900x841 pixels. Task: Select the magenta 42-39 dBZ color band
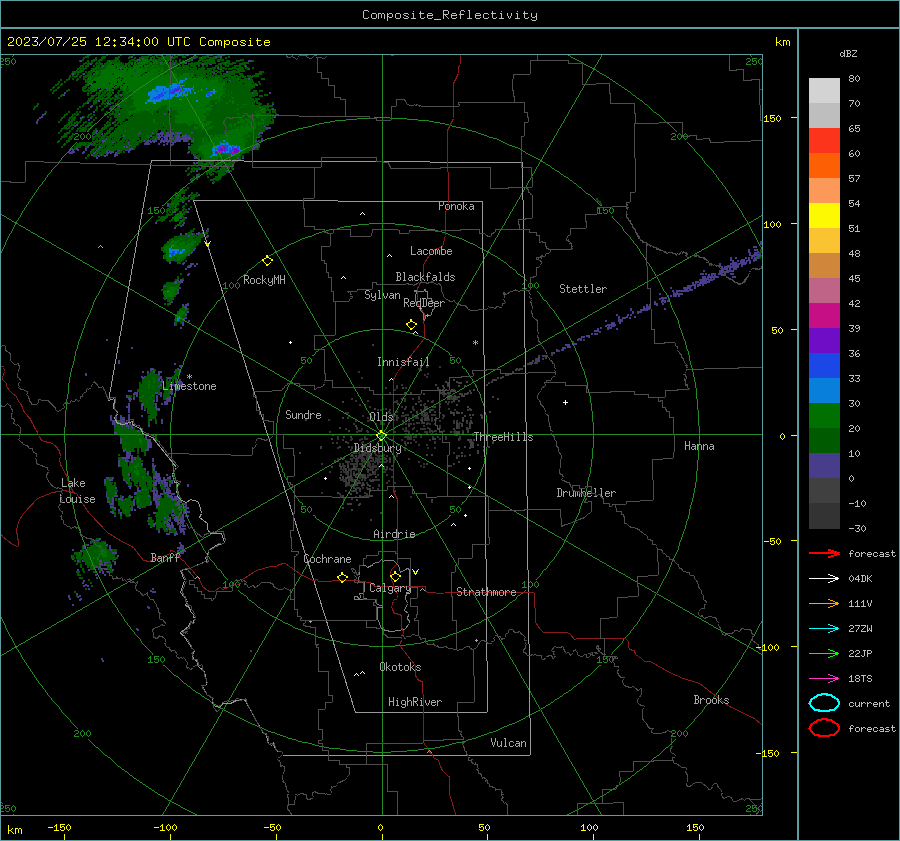pyautogui.click(x=824, y=316)
